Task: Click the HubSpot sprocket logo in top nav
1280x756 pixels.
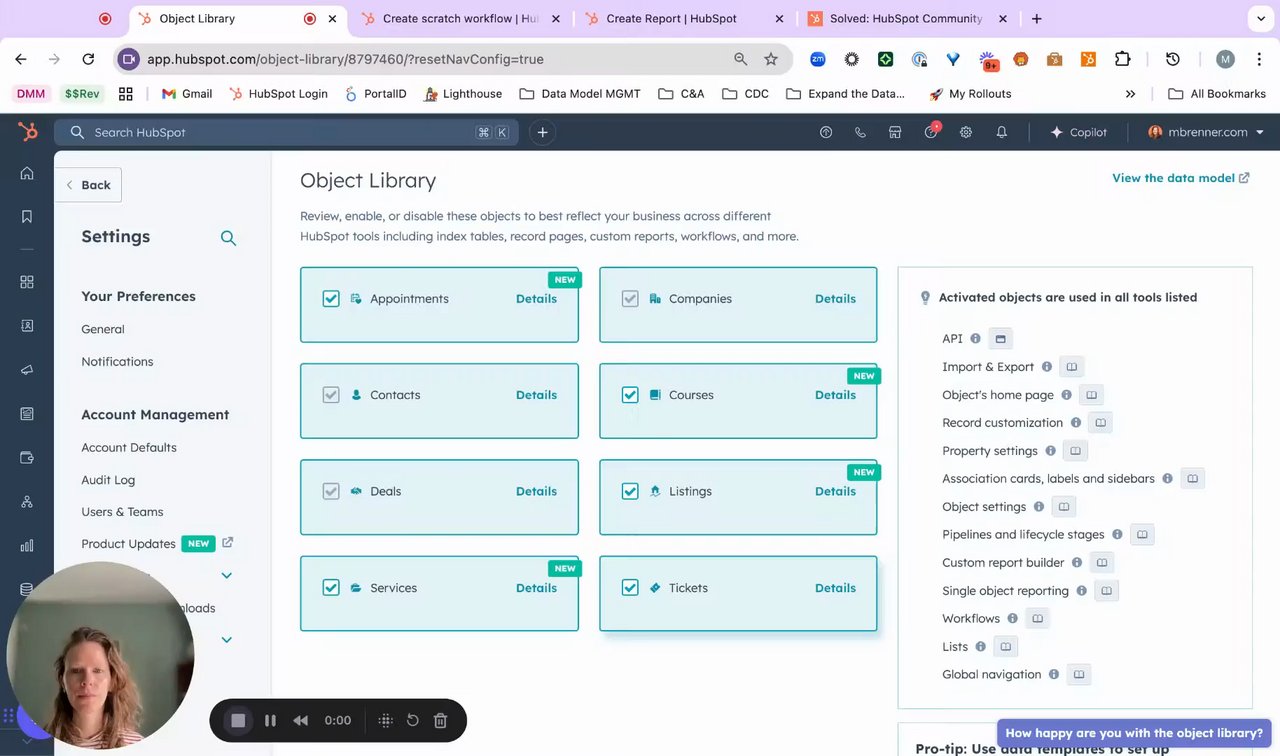Action: pos(27,132)
